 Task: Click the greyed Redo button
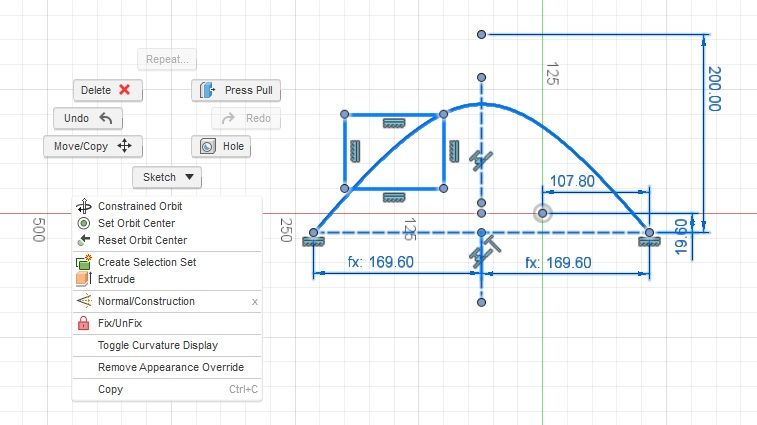click(x=246, y=118)
